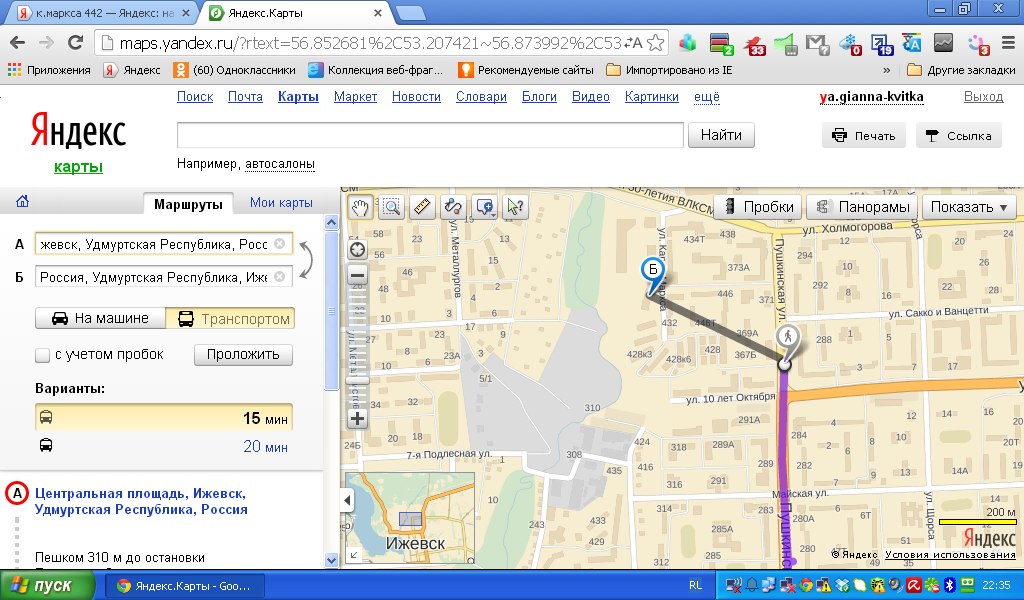Zoom out the map with minus button
The image size is (1024, 600).
click(357, 276)
